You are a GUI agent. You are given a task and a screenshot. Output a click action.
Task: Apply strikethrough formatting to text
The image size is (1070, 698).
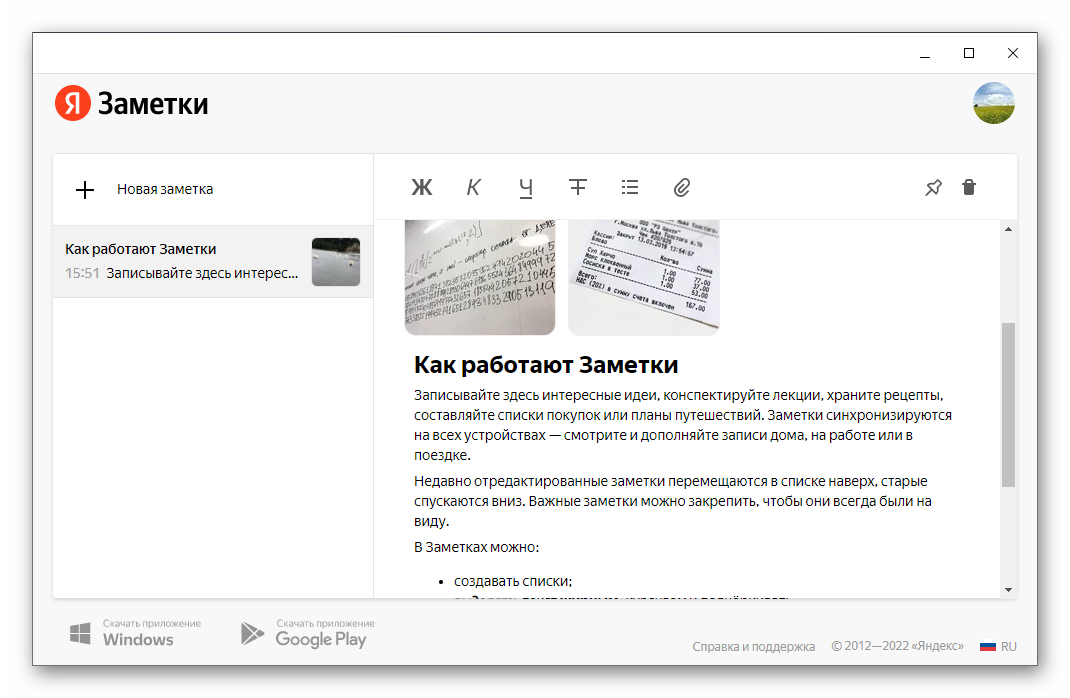pos(578,187)
